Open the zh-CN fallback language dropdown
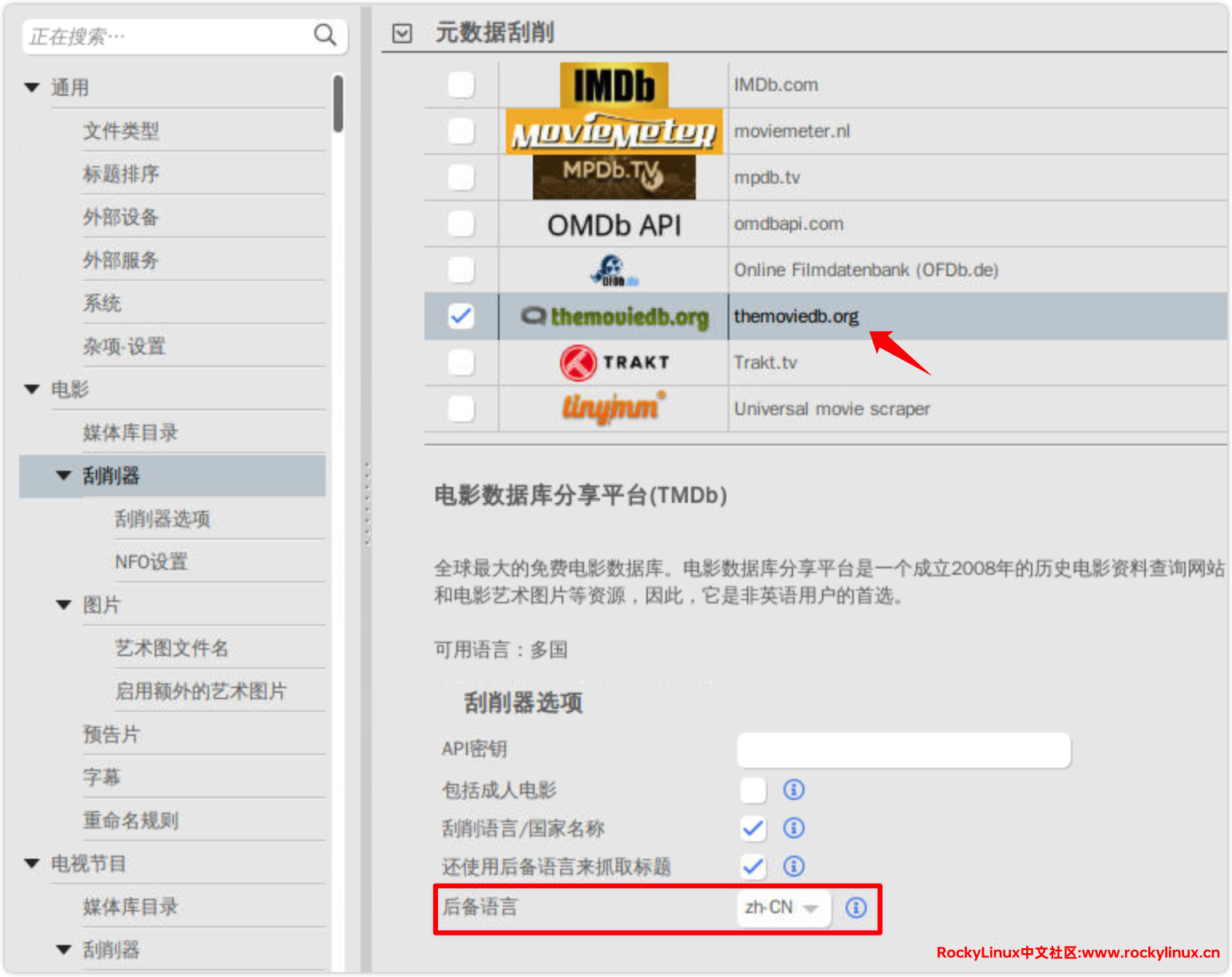Image resolution: width=1232 pixels, height=977 pixels. coord(782,908)
